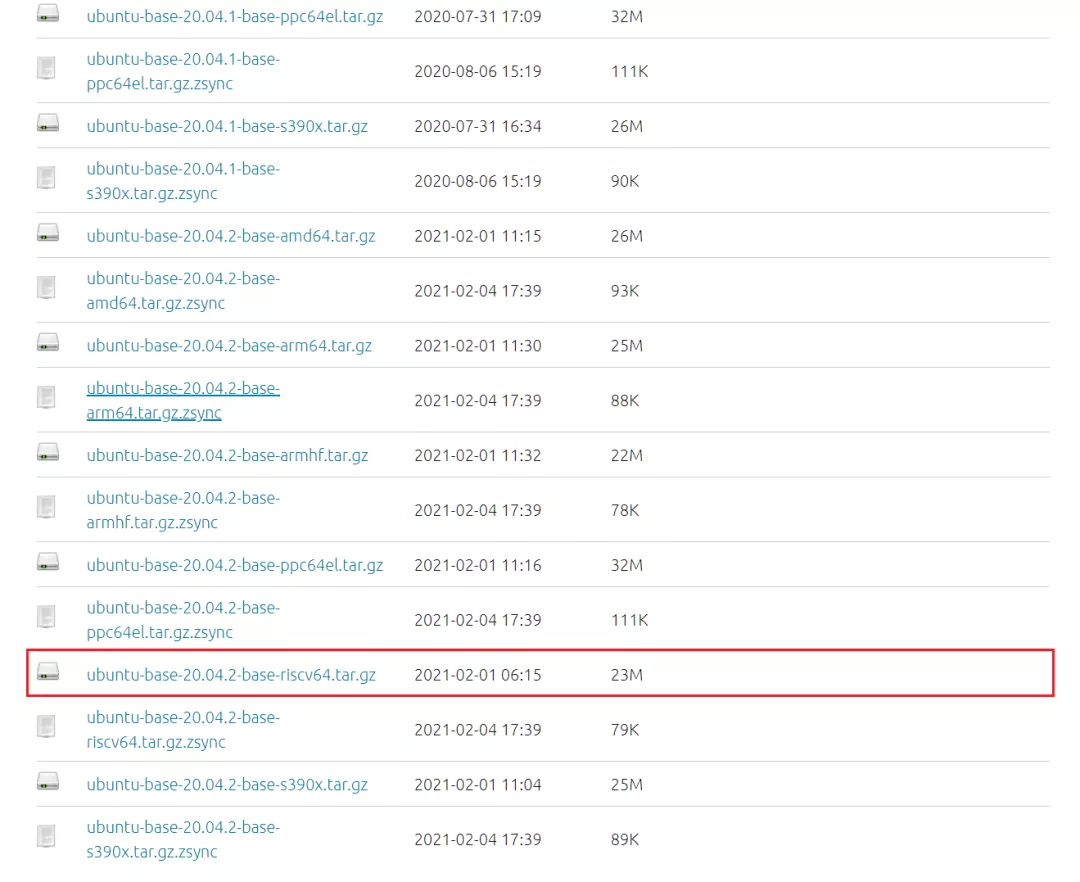Download ubuntu-base-20.04.1-base-ppc64el.tar.gz
The width and height of the screenshot is (1080, 882).
235,17
